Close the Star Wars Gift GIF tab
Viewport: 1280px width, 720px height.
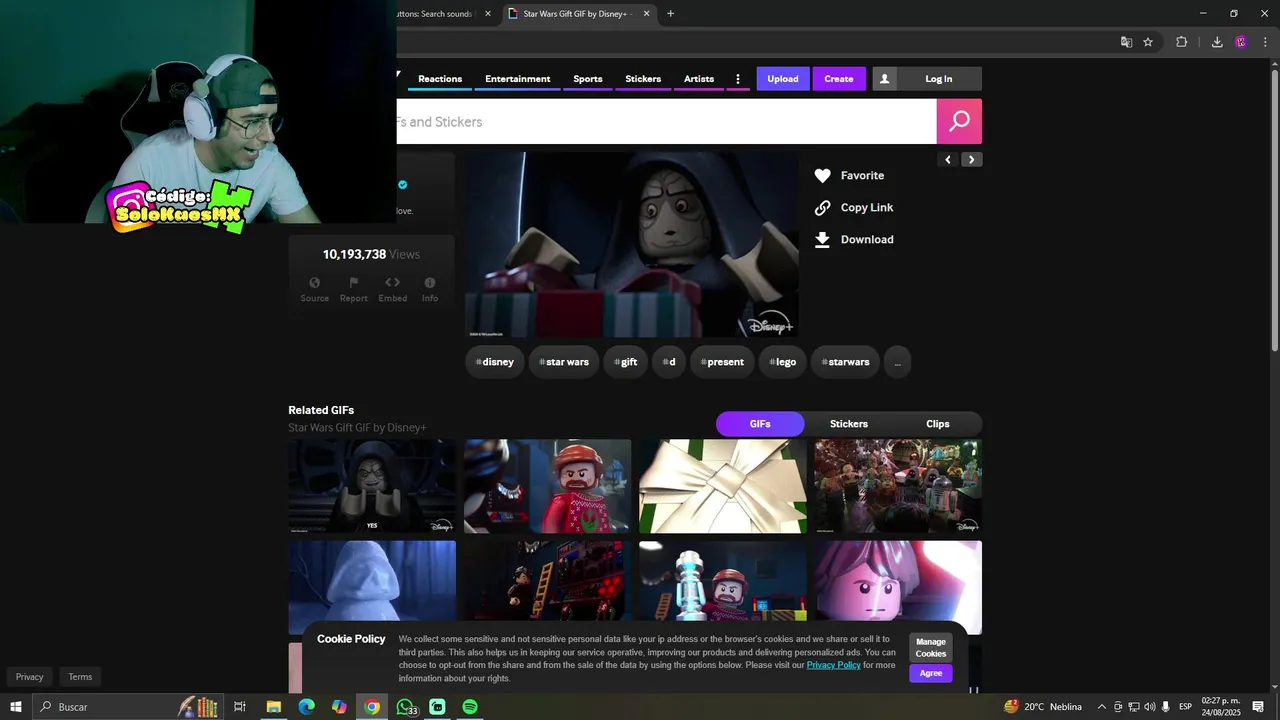click(x=646, y=14)
